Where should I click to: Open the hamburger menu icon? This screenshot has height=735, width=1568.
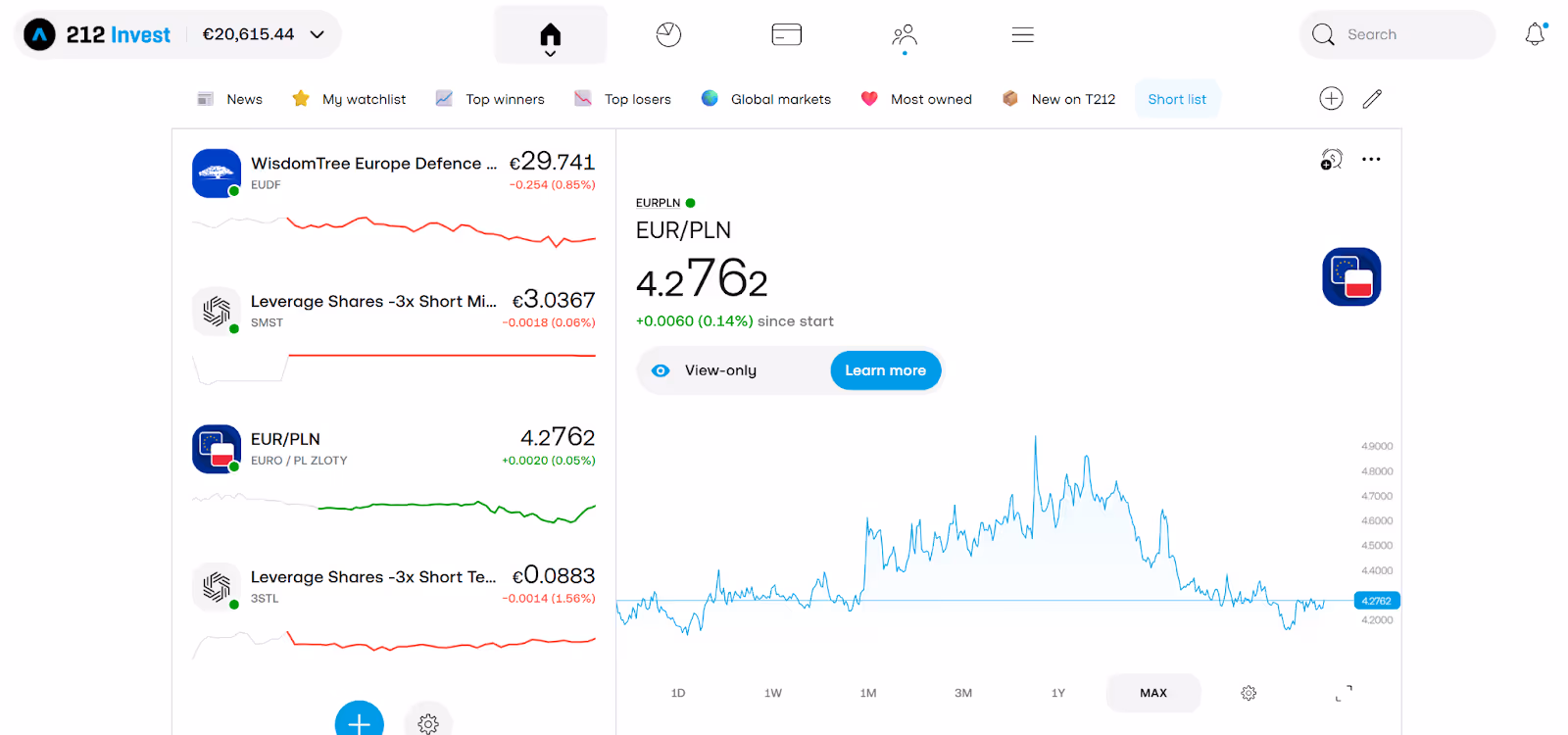pos(1023,35)
